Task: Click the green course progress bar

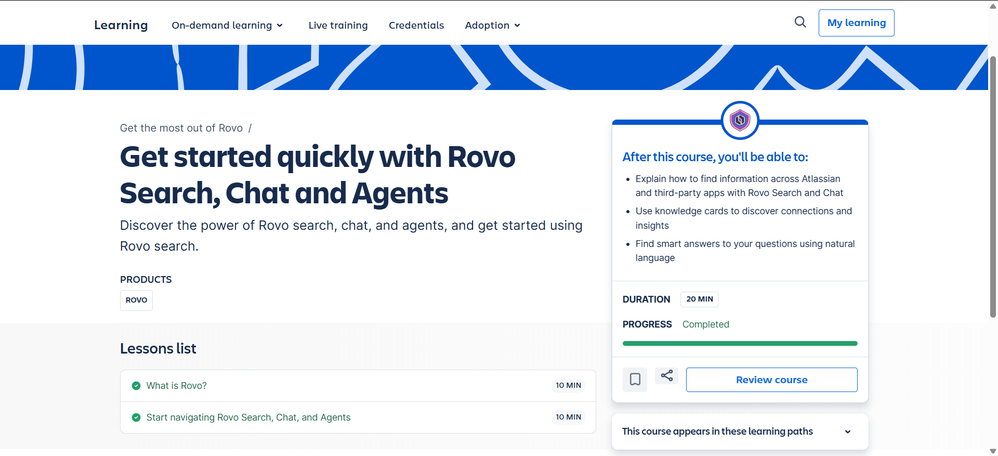Action: pos(739,343)
